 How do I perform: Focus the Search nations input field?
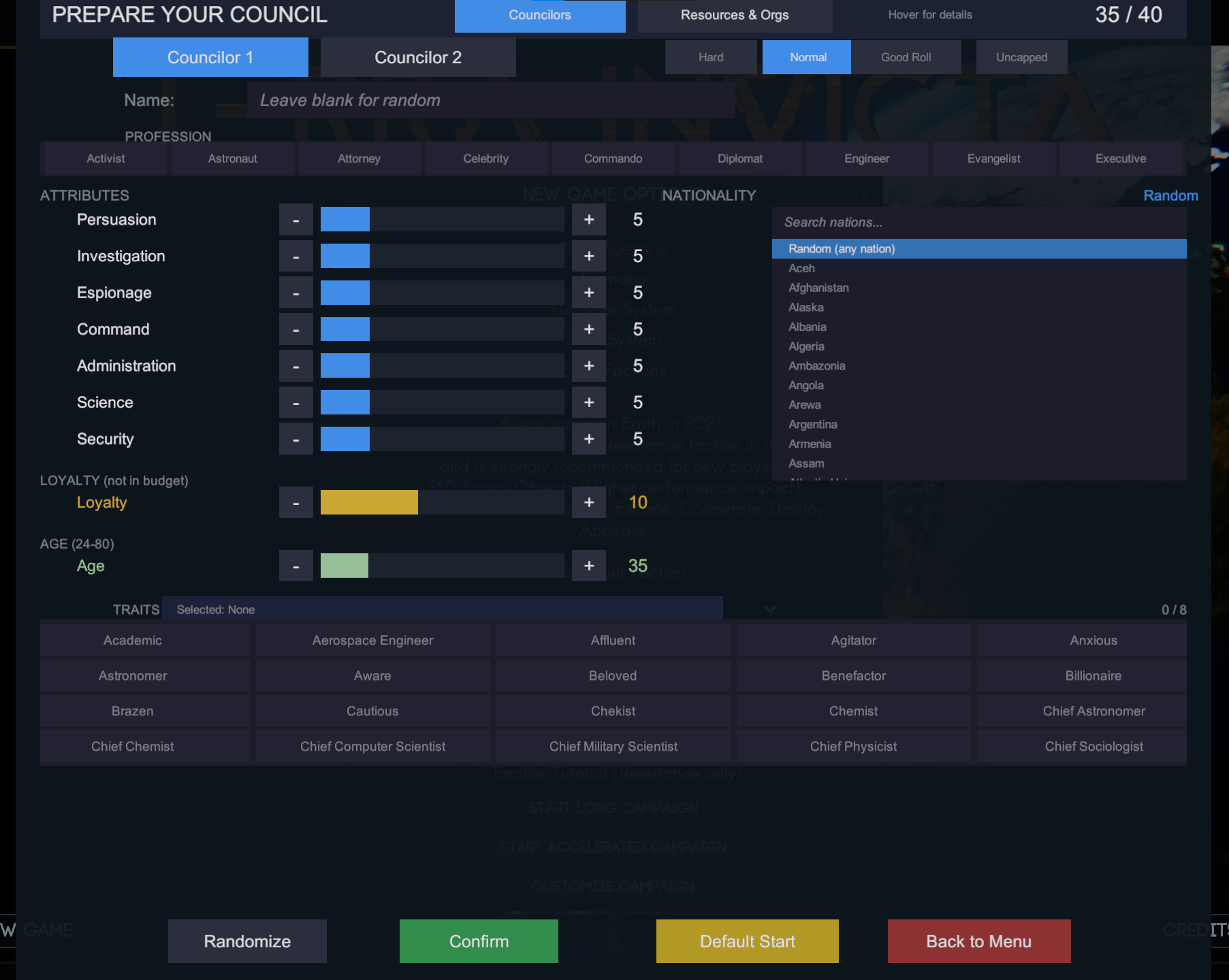pyautogui.click(x=979, y=223)
